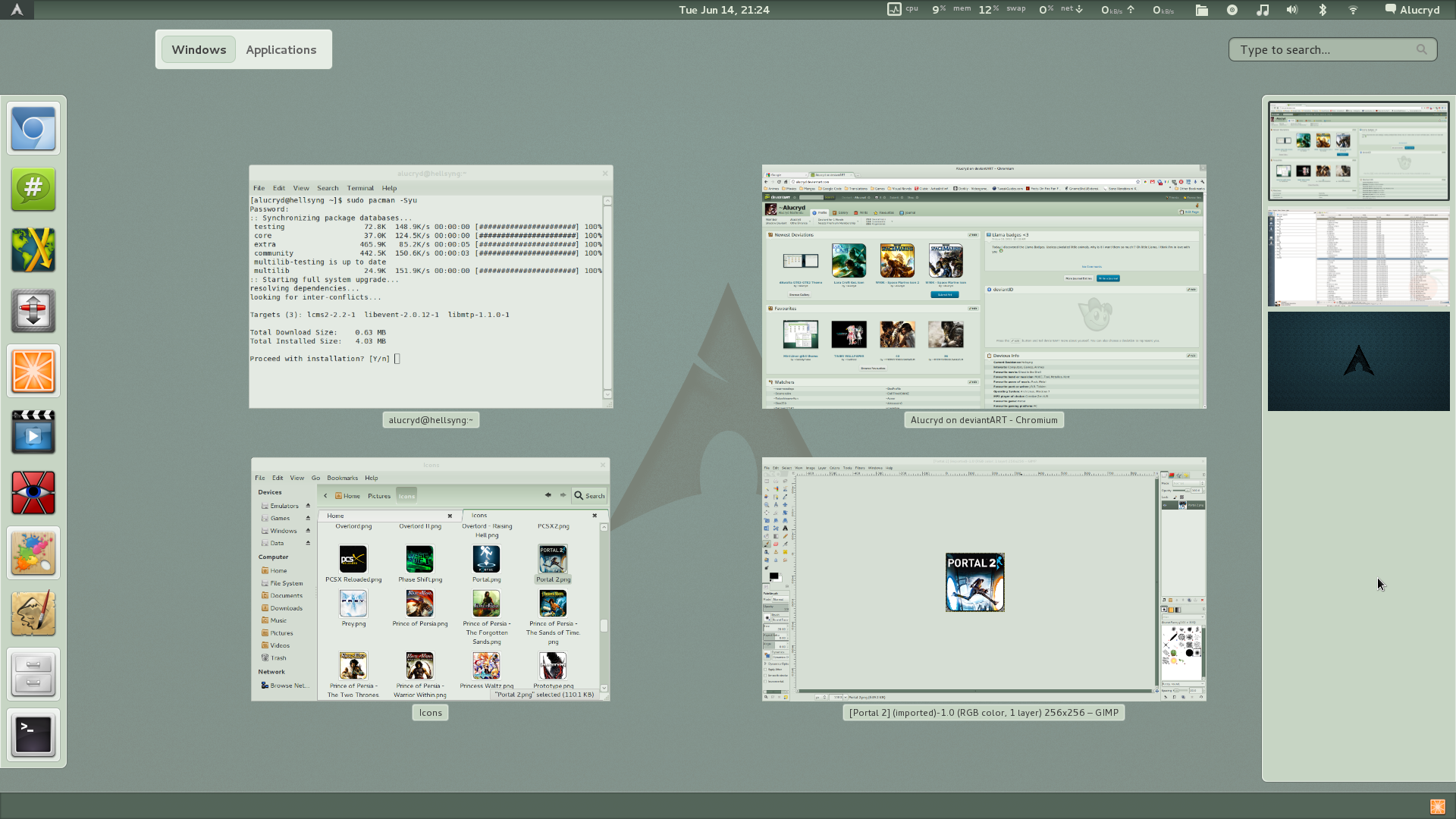This screenshot has height=819, width=1456.
Task: Open the folder places indicator in top bar
Action: pos(1202,10)
